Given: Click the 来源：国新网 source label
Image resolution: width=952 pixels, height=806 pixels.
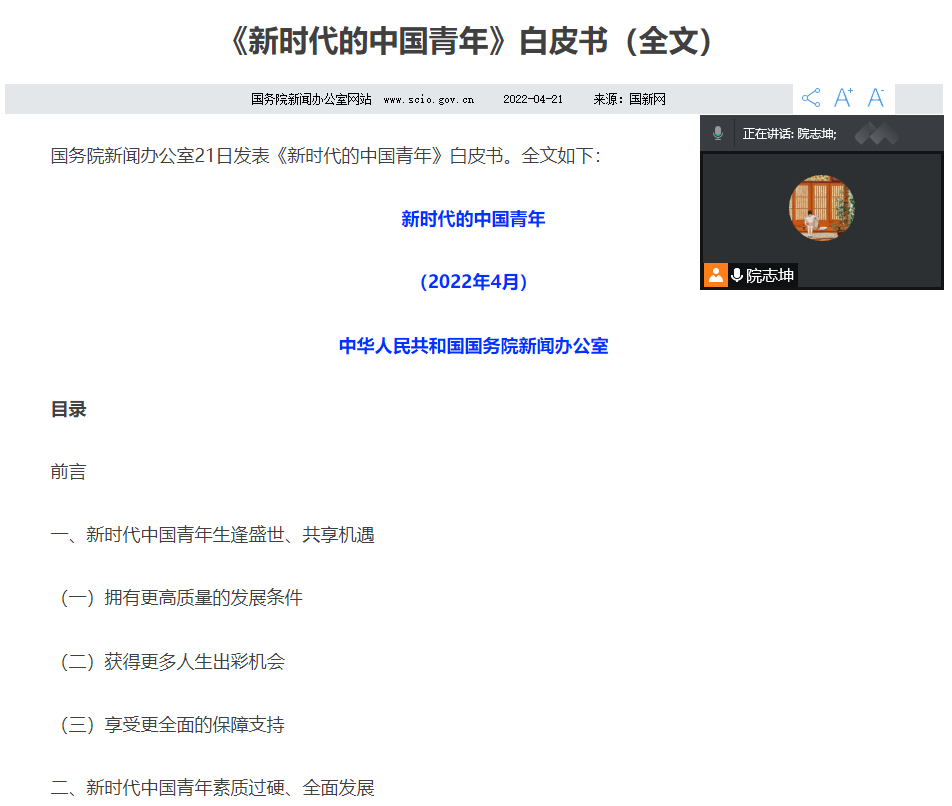Looking at the screenshot, I should (x=629, y=99).
